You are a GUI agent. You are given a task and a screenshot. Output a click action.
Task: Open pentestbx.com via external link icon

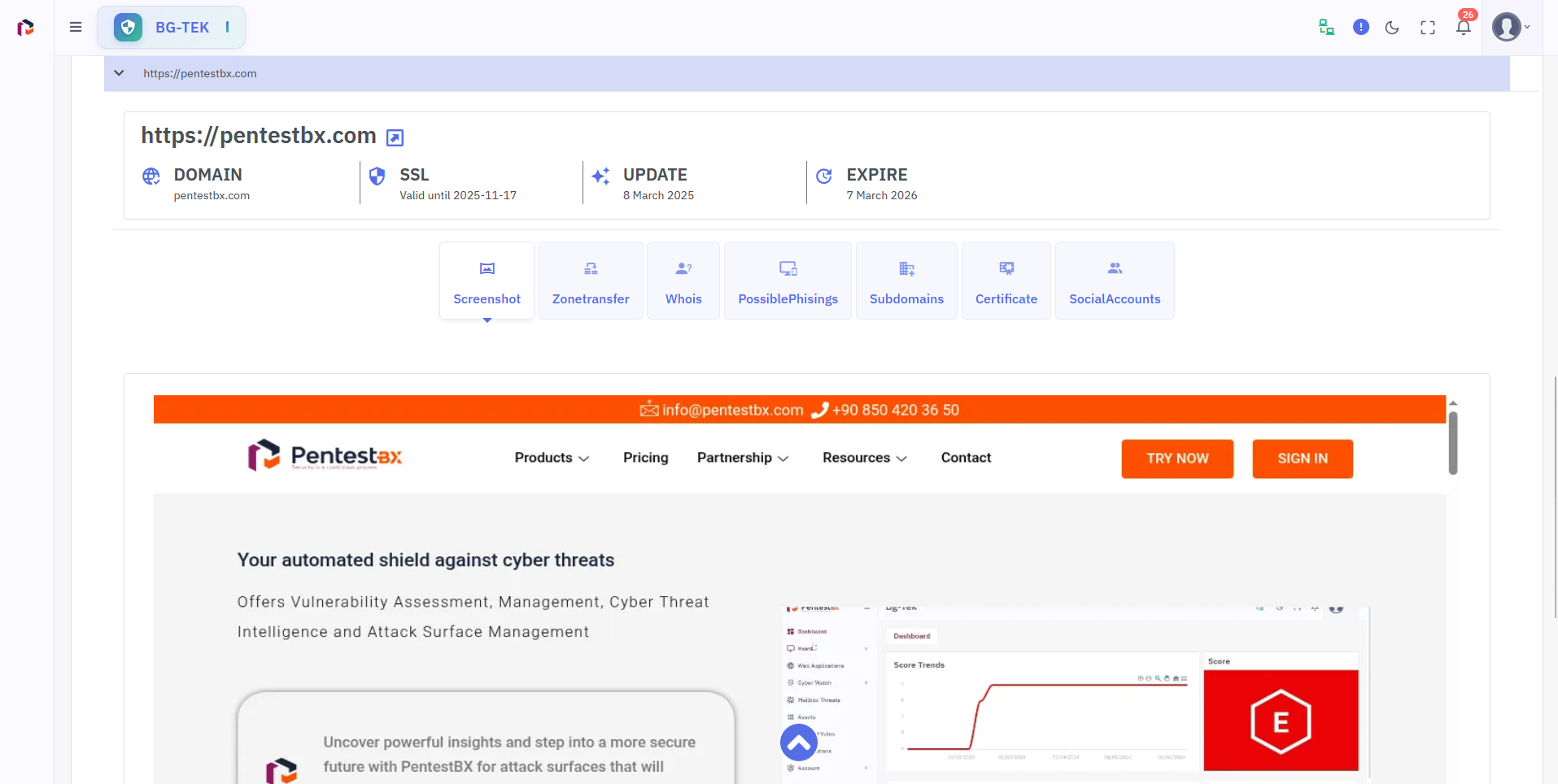point(395,137)
